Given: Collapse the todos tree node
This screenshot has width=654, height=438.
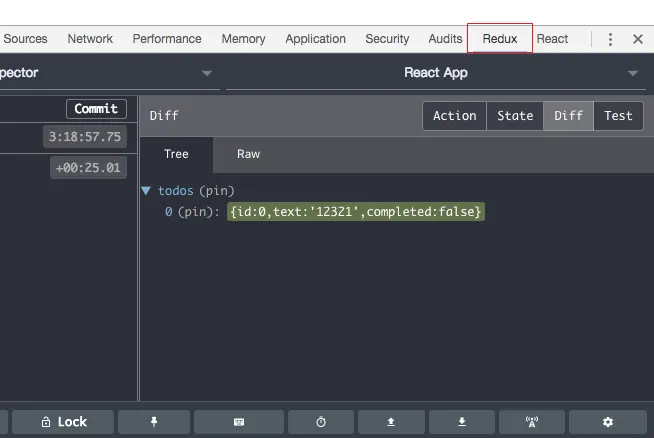Looking at the screenshot, I should (146, 191).
